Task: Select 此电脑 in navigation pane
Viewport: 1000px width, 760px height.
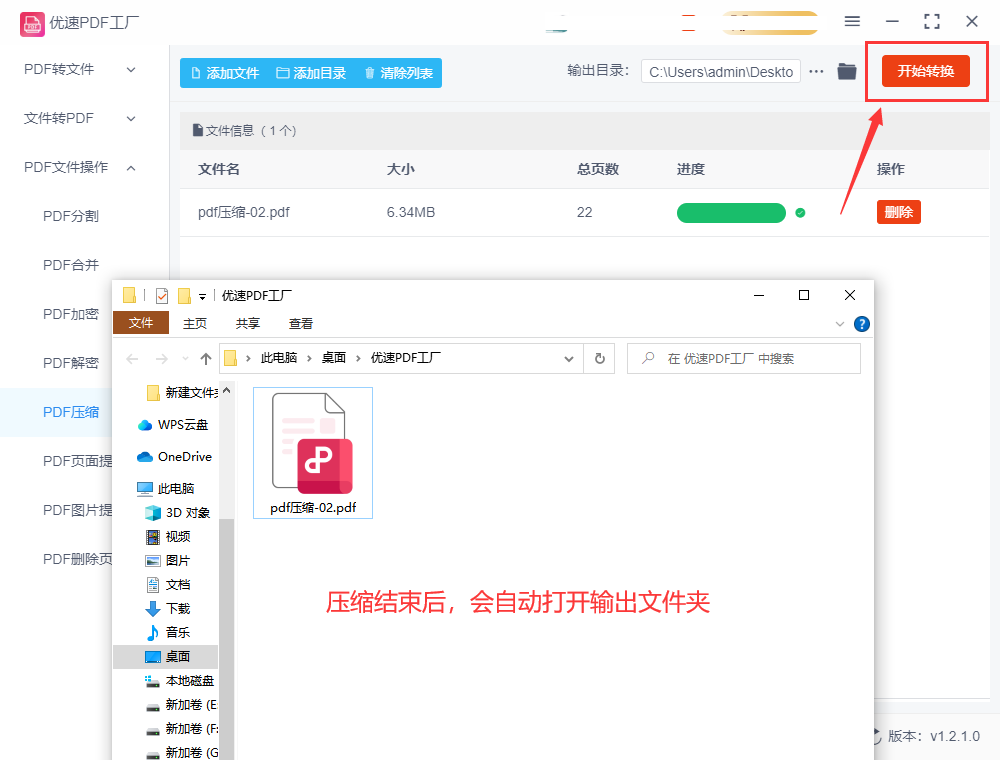Action: [x=166, y=488]
